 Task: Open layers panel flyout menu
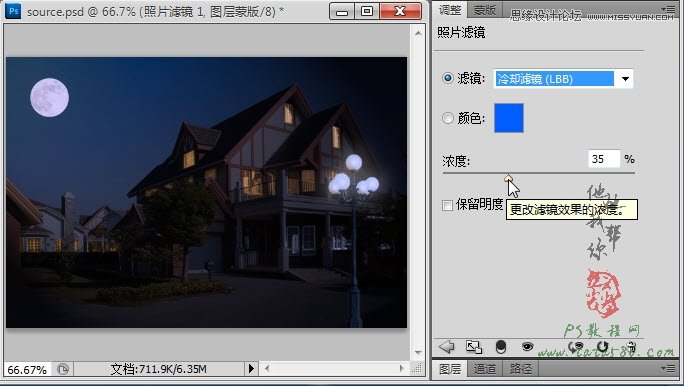668,369
